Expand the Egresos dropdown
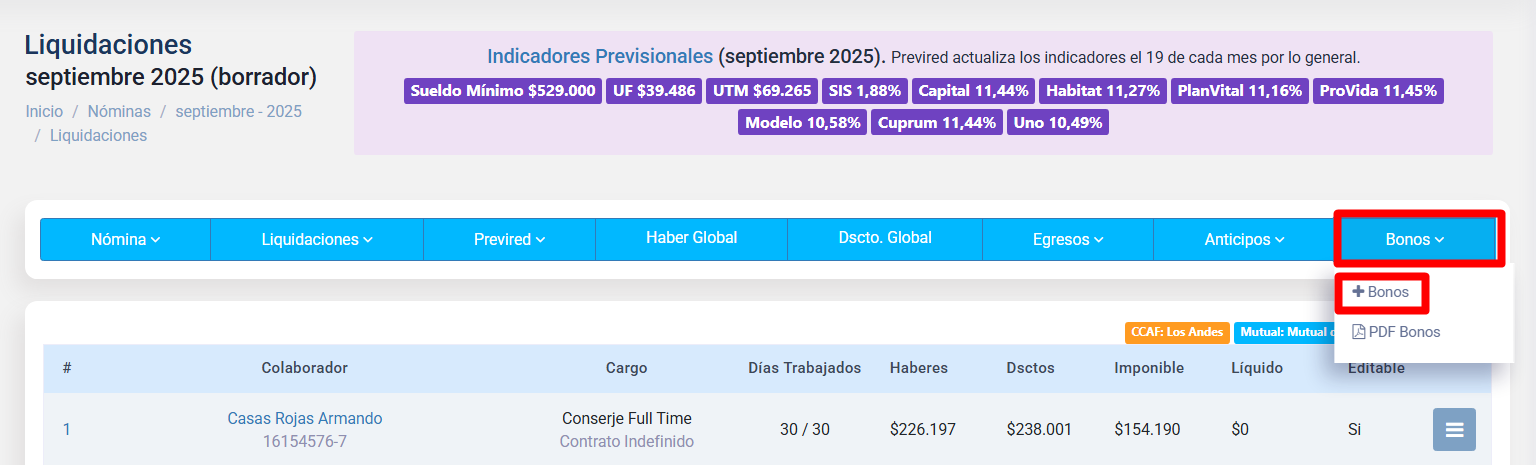1536x465 pixels. tap(1068, 240)
